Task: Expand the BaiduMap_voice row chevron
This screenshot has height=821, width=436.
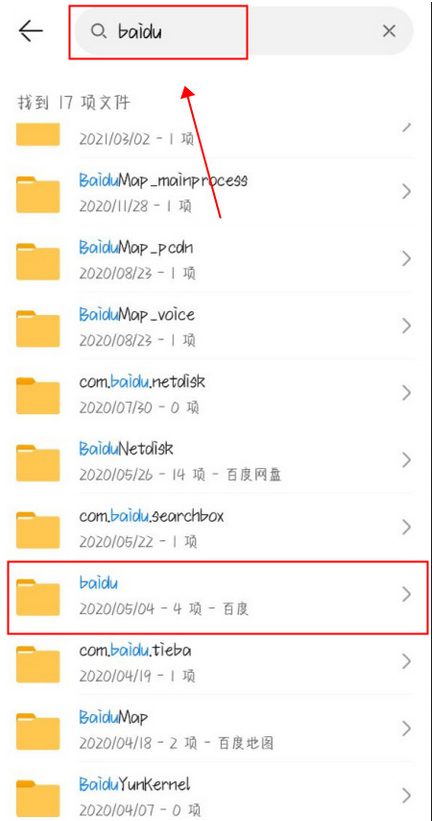Action: [406, 326]
